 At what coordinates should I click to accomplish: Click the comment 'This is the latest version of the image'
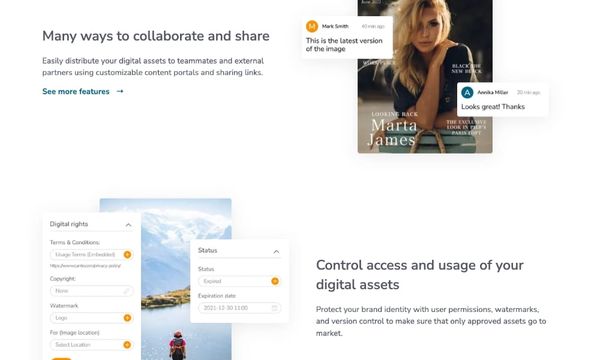(x=344, y=45)
